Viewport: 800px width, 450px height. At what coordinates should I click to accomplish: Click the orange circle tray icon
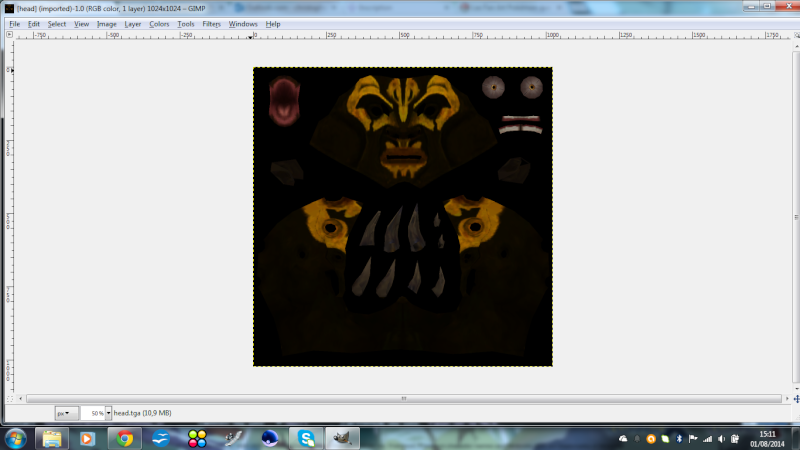651,439
